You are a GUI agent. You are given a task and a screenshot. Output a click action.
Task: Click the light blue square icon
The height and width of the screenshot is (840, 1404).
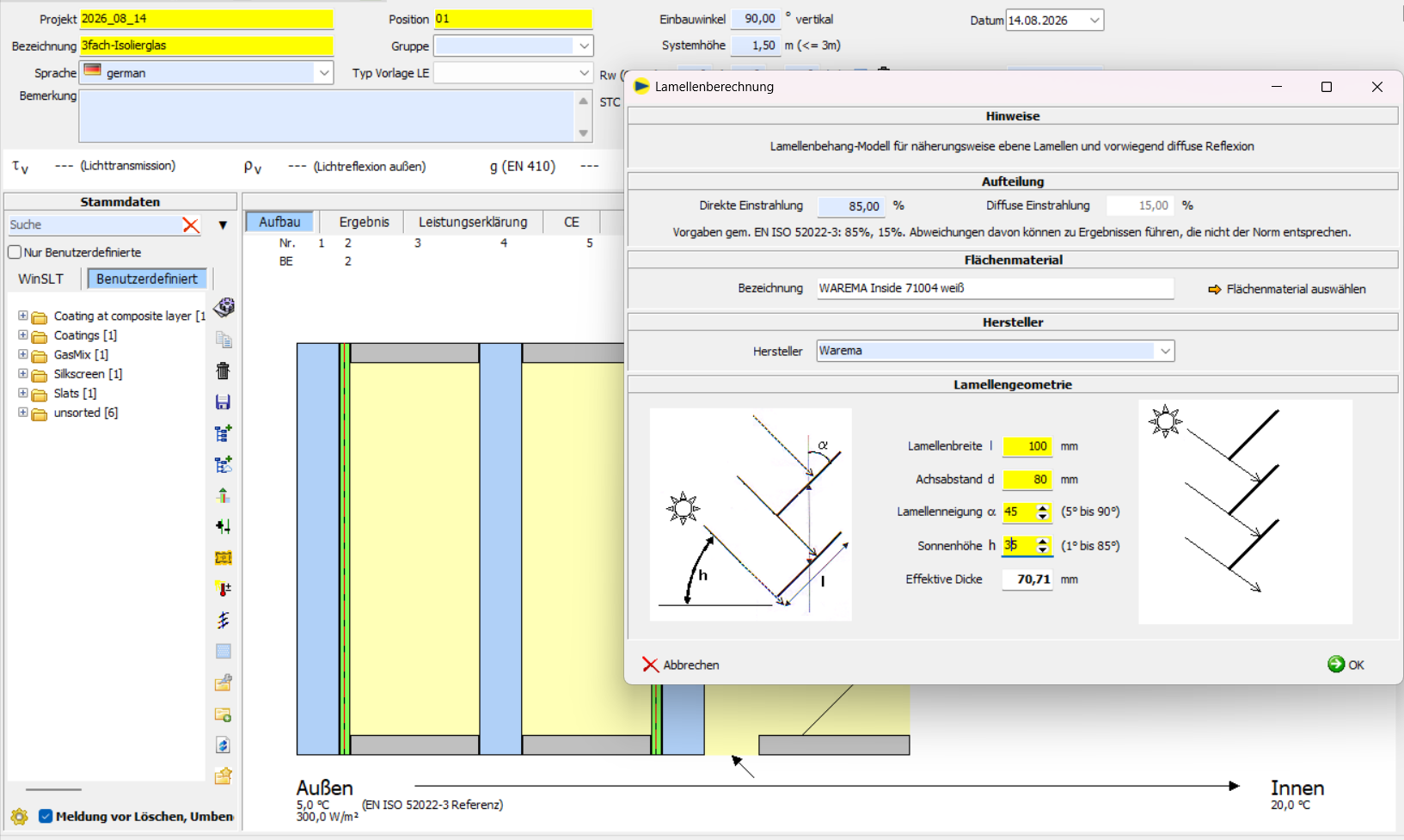224,651
